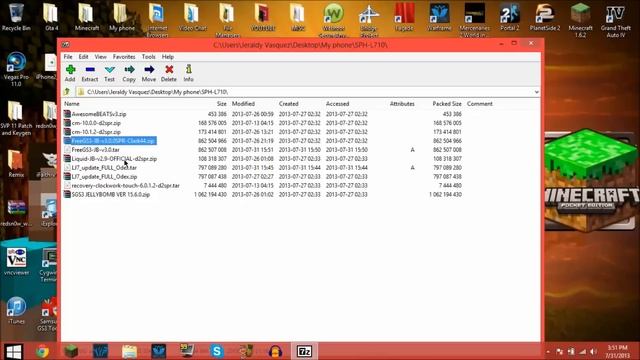
Task: Open SVP 11 Patch and Keygen folder
Action: 16,118
